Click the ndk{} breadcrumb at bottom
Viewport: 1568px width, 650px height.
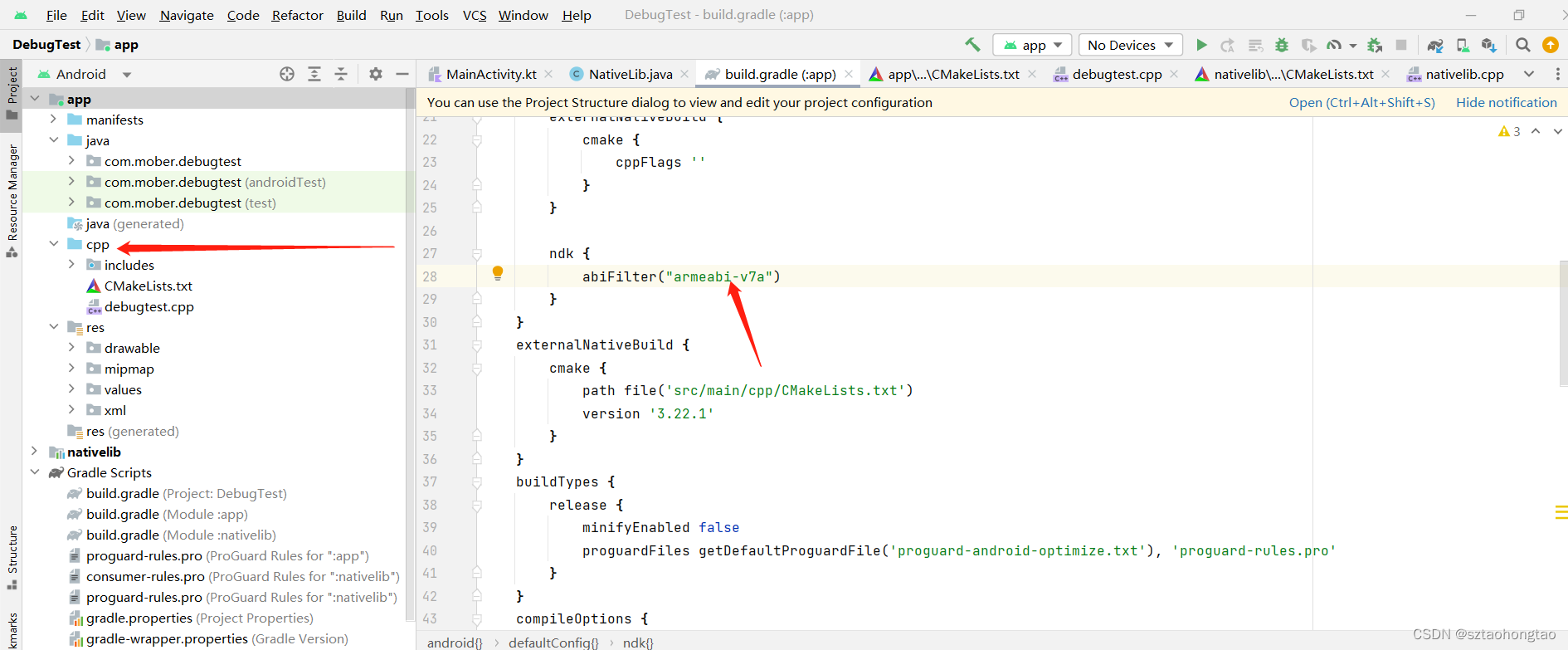click(x=638, y=643)
